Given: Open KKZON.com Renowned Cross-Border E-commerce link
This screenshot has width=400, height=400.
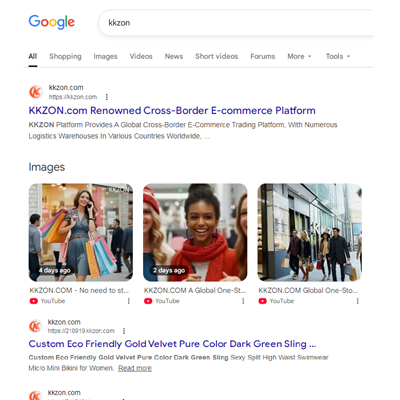Looking at the screenshot, I should coord(172,110).
